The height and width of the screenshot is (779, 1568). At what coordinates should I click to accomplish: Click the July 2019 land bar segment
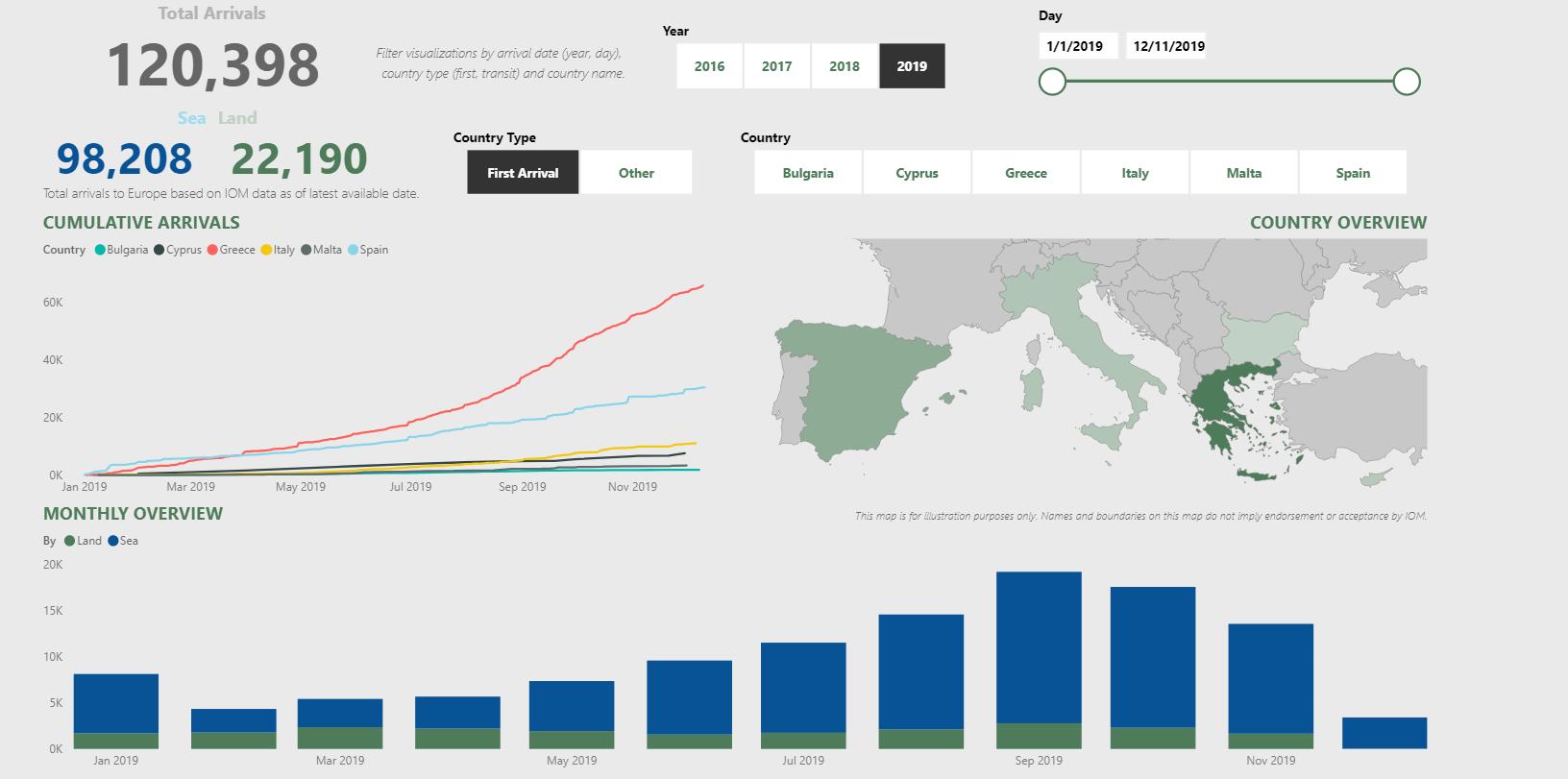pos(803,741)
